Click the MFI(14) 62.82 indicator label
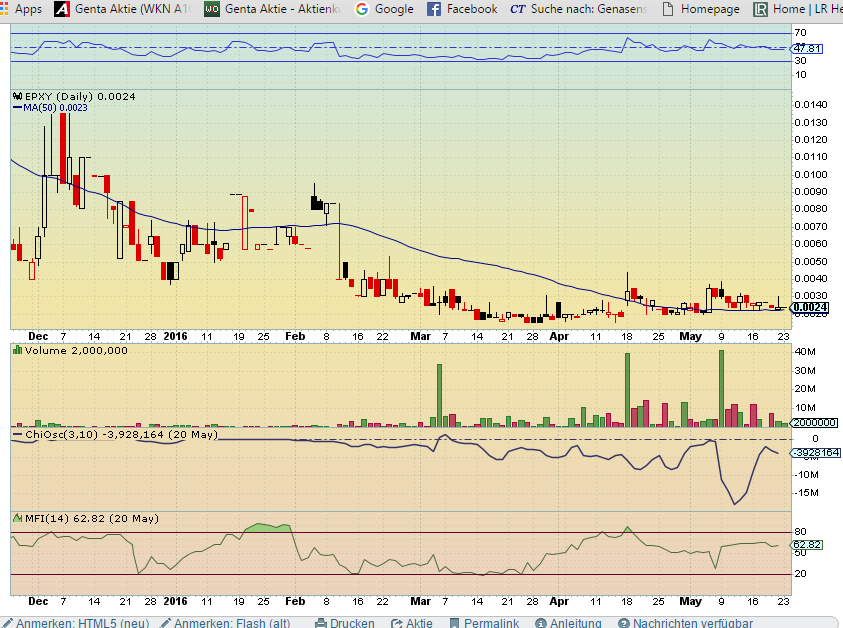Viewport: 843px width, 628px height. [92, 518]
